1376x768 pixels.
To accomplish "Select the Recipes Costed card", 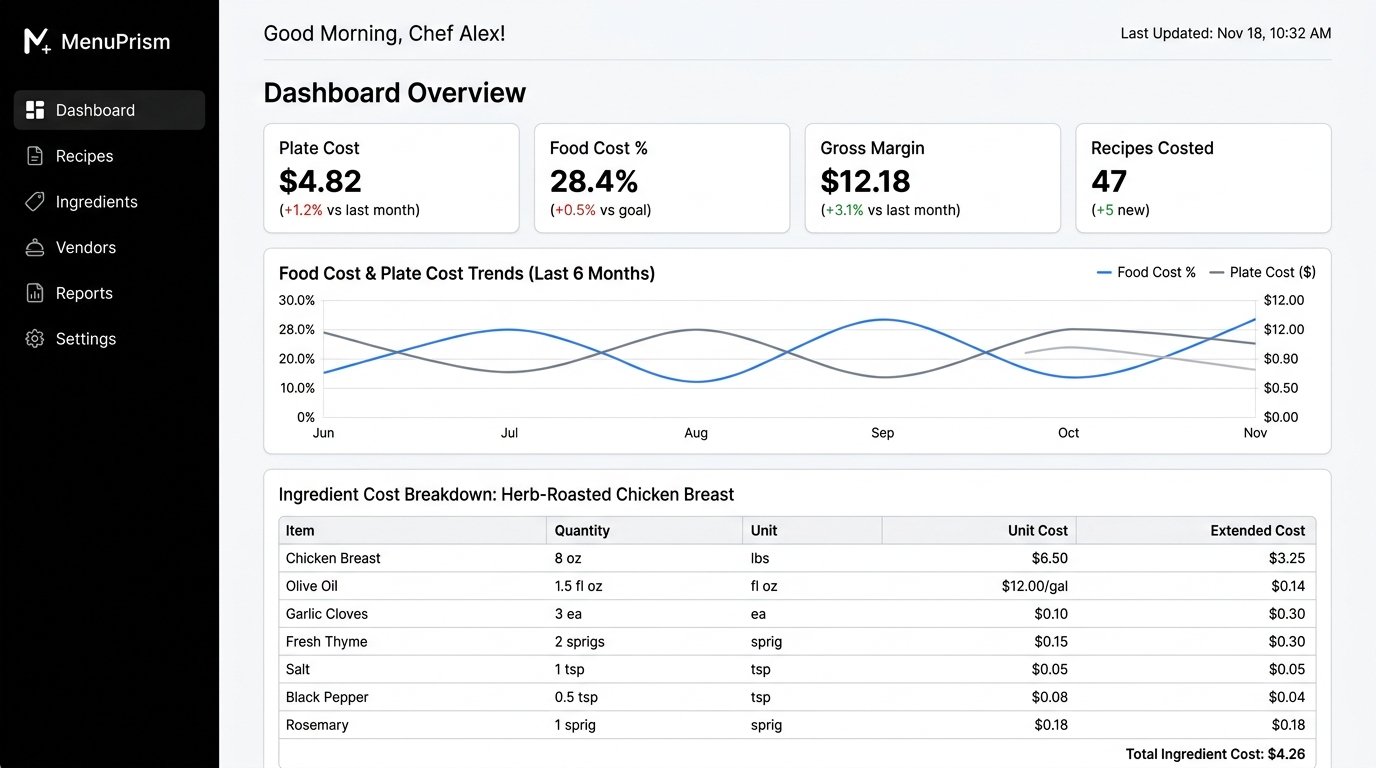I will tap(1203, 178).
